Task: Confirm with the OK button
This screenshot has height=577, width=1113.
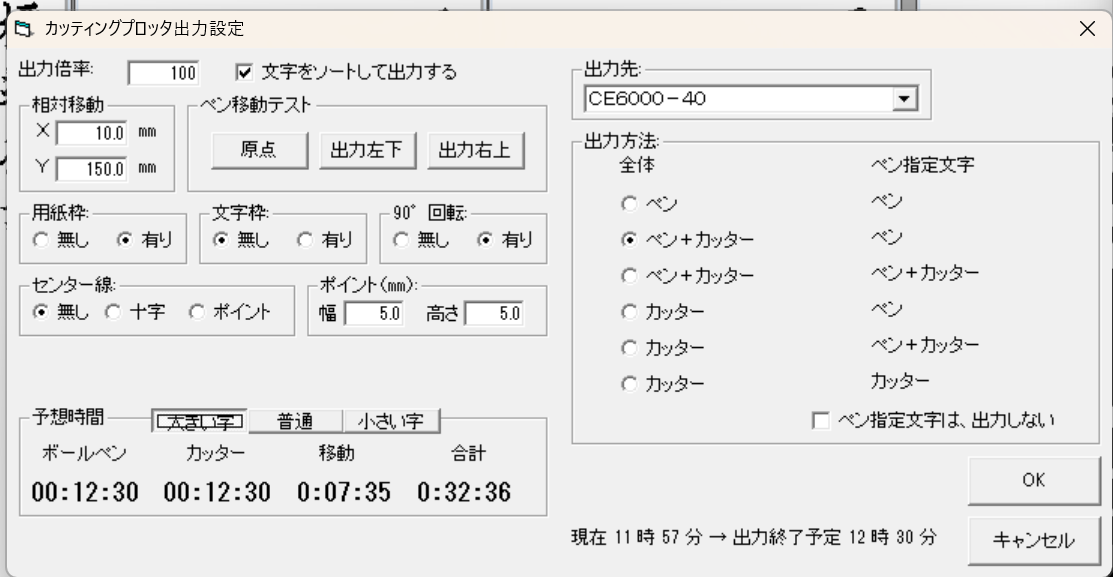Action: (1034, 480)
